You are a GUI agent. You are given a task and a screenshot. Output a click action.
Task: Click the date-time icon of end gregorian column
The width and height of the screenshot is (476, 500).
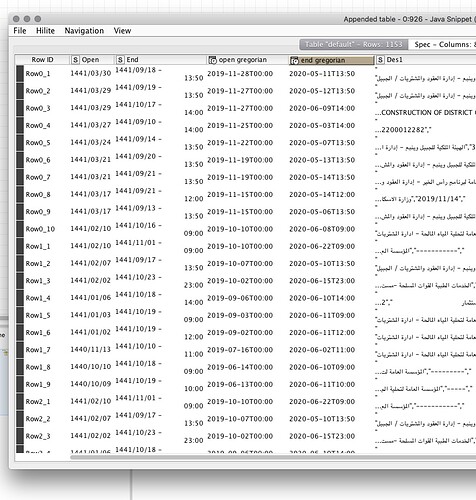click(x=294, y=61)
